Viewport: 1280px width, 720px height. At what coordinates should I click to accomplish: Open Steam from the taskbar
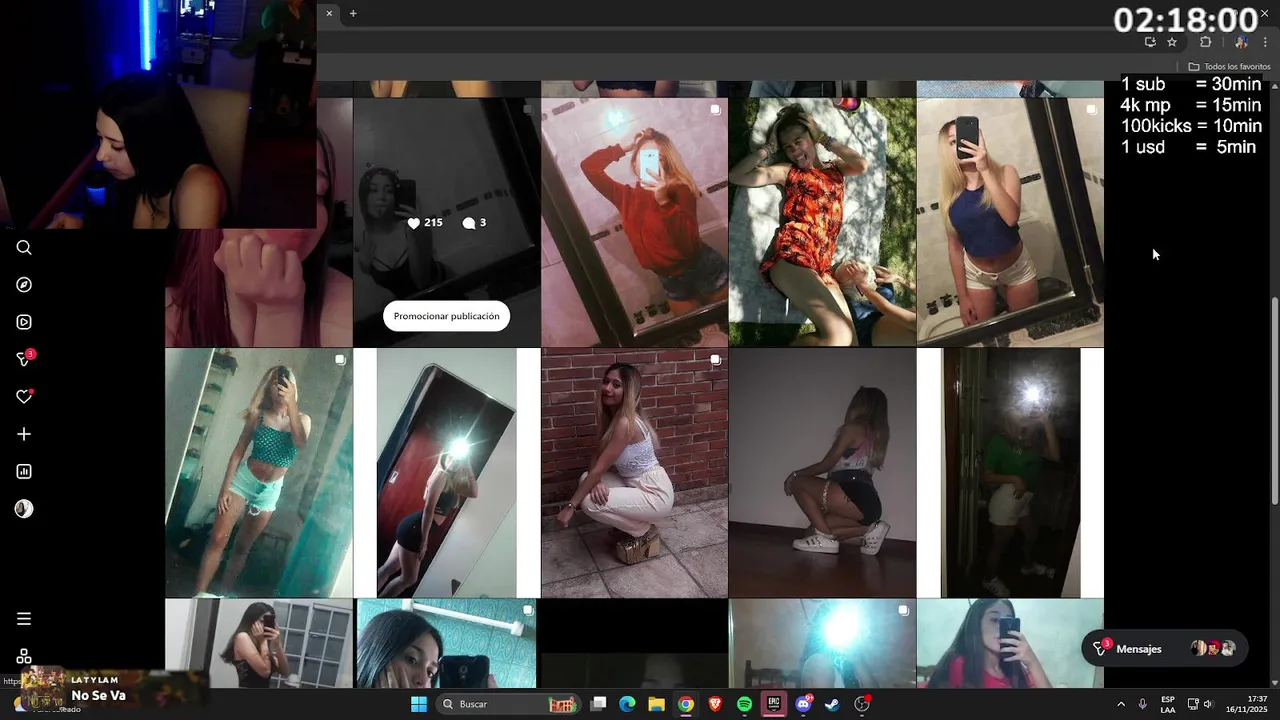[832, 704]
